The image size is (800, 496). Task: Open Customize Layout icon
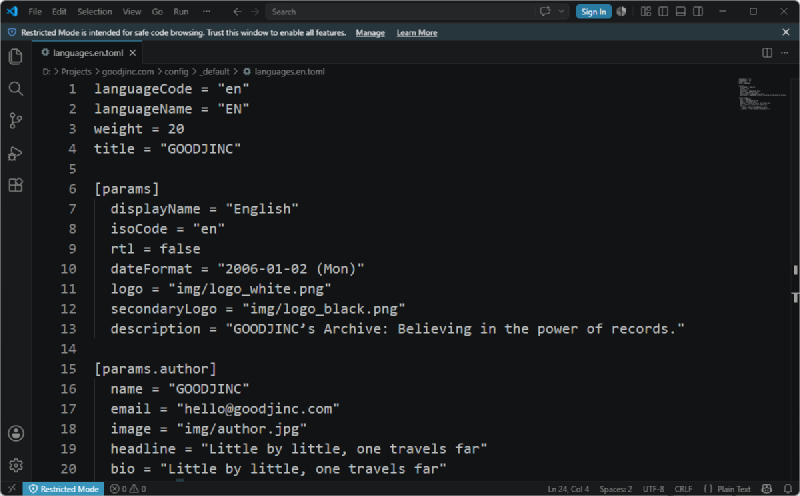646,12
